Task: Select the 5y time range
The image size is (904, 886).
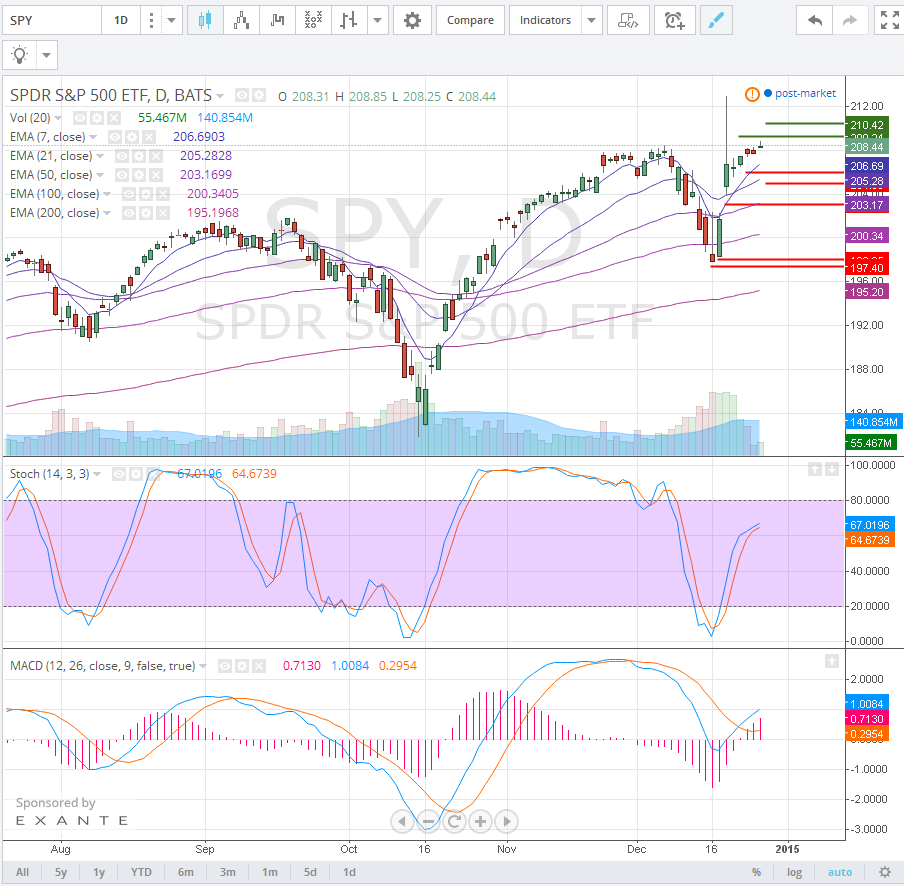Action: coord(61,872)
